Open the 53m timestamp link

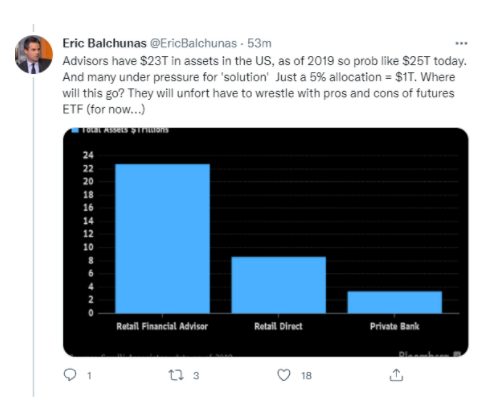tap(259, 43)
